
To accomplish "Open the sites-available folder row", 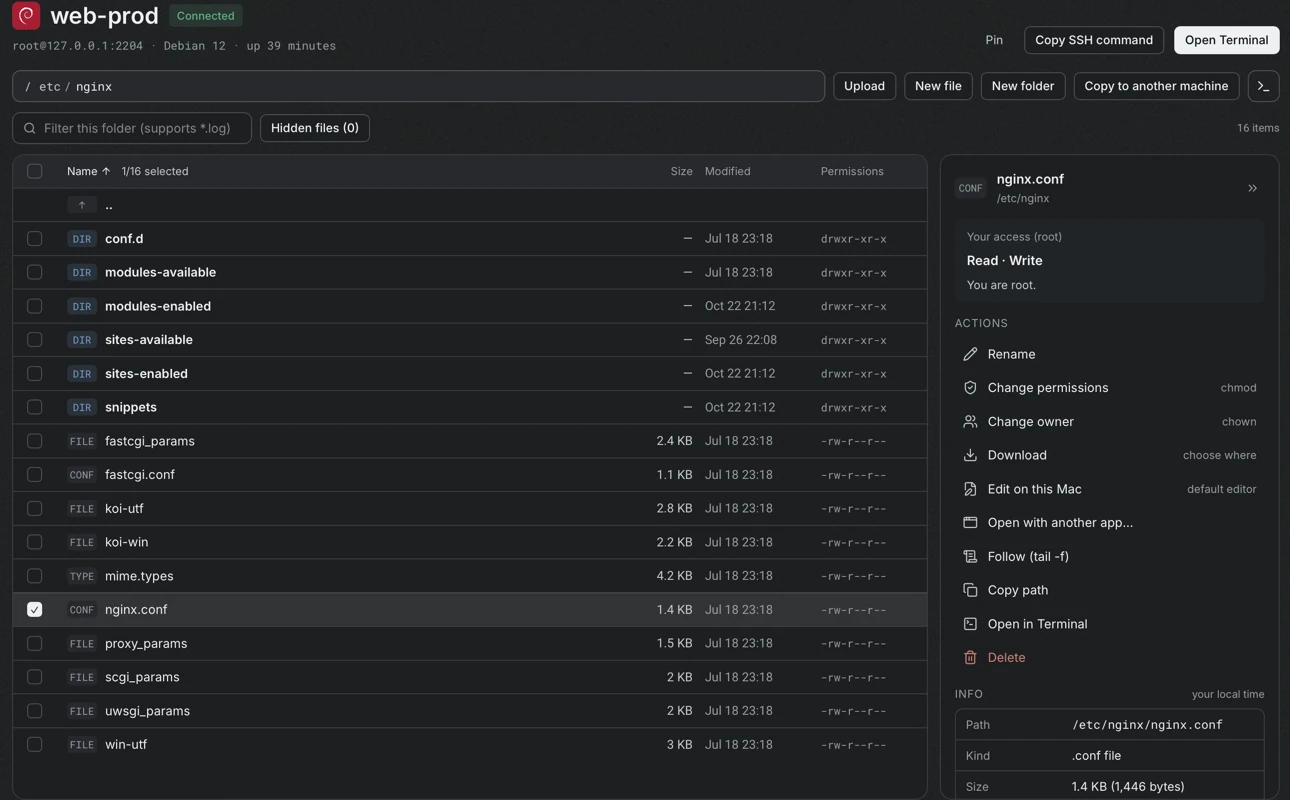I will click(470, 340).
